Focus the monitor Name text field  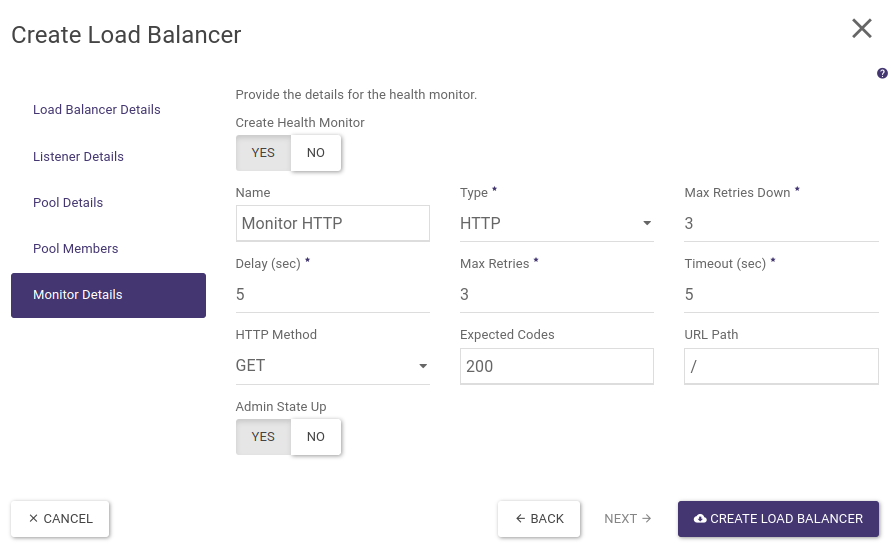pos(333,224)
